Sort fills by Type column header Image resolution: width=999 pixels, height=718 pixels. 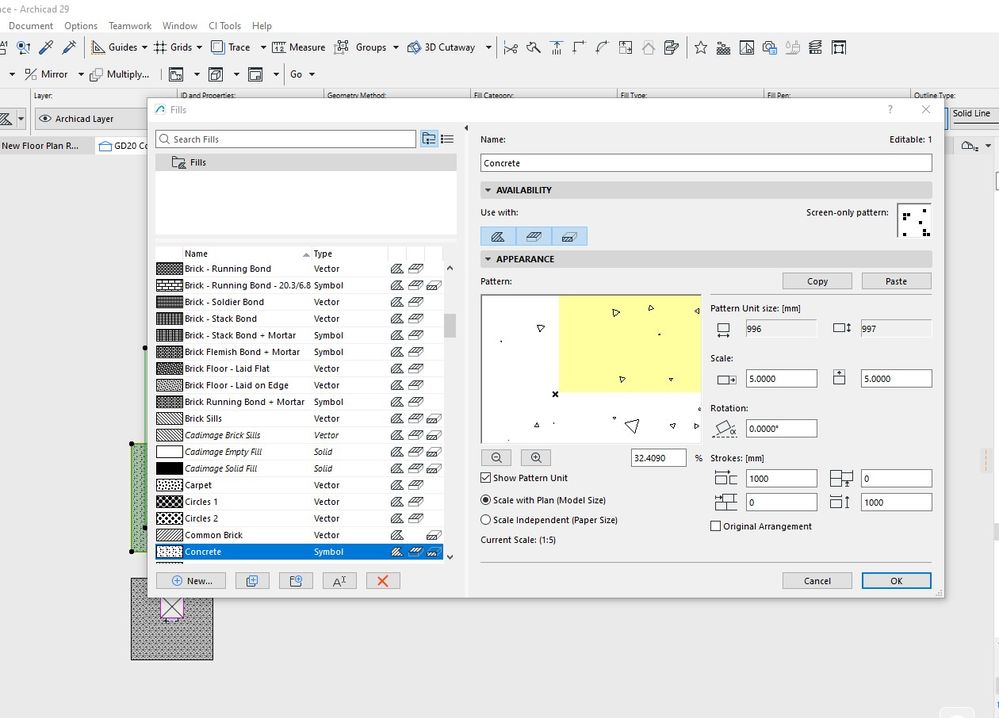tap(349, 254)
